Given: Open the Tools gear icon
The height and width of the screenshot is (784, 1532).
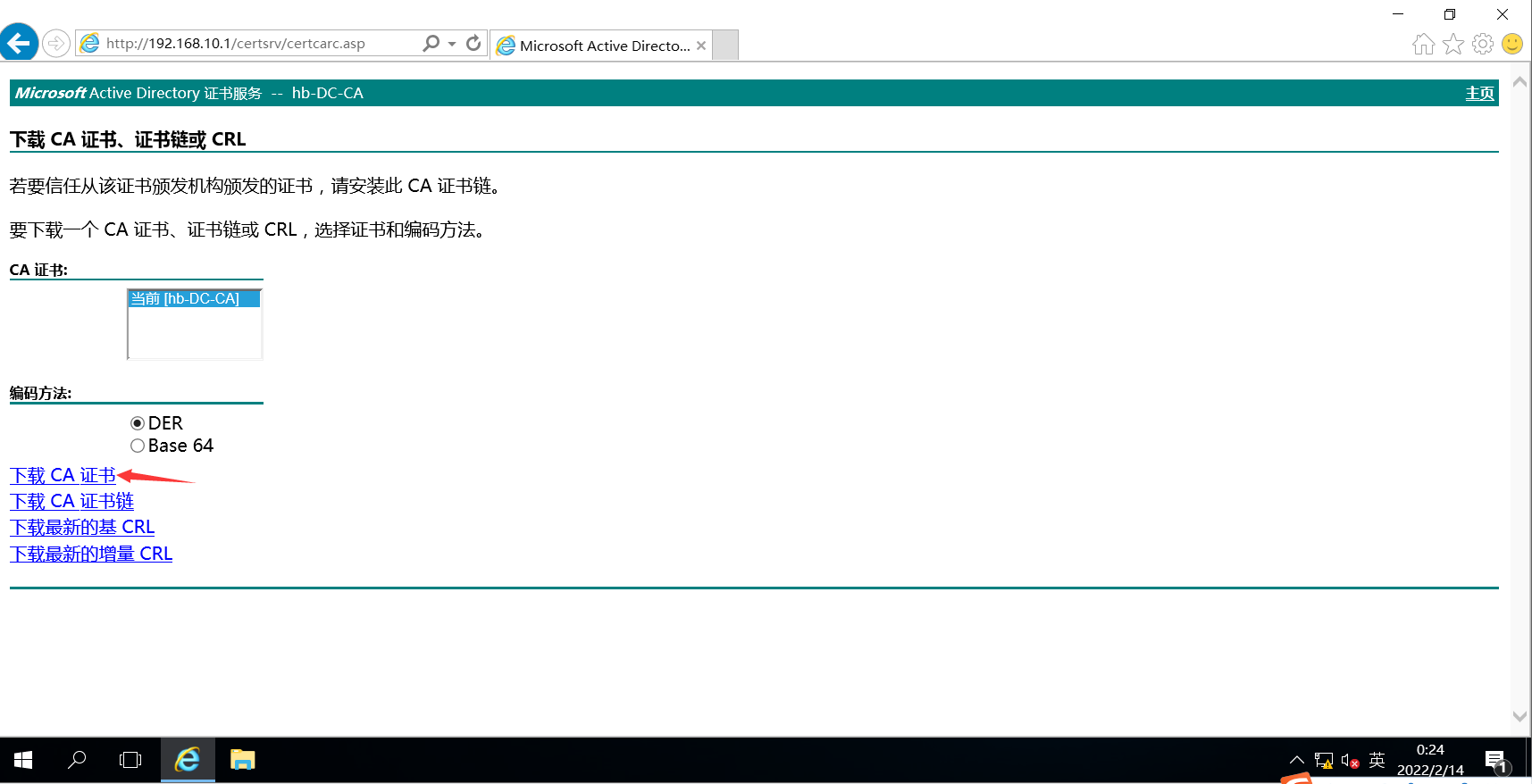Looking at the screenshot, I should tap(1483, 44).
